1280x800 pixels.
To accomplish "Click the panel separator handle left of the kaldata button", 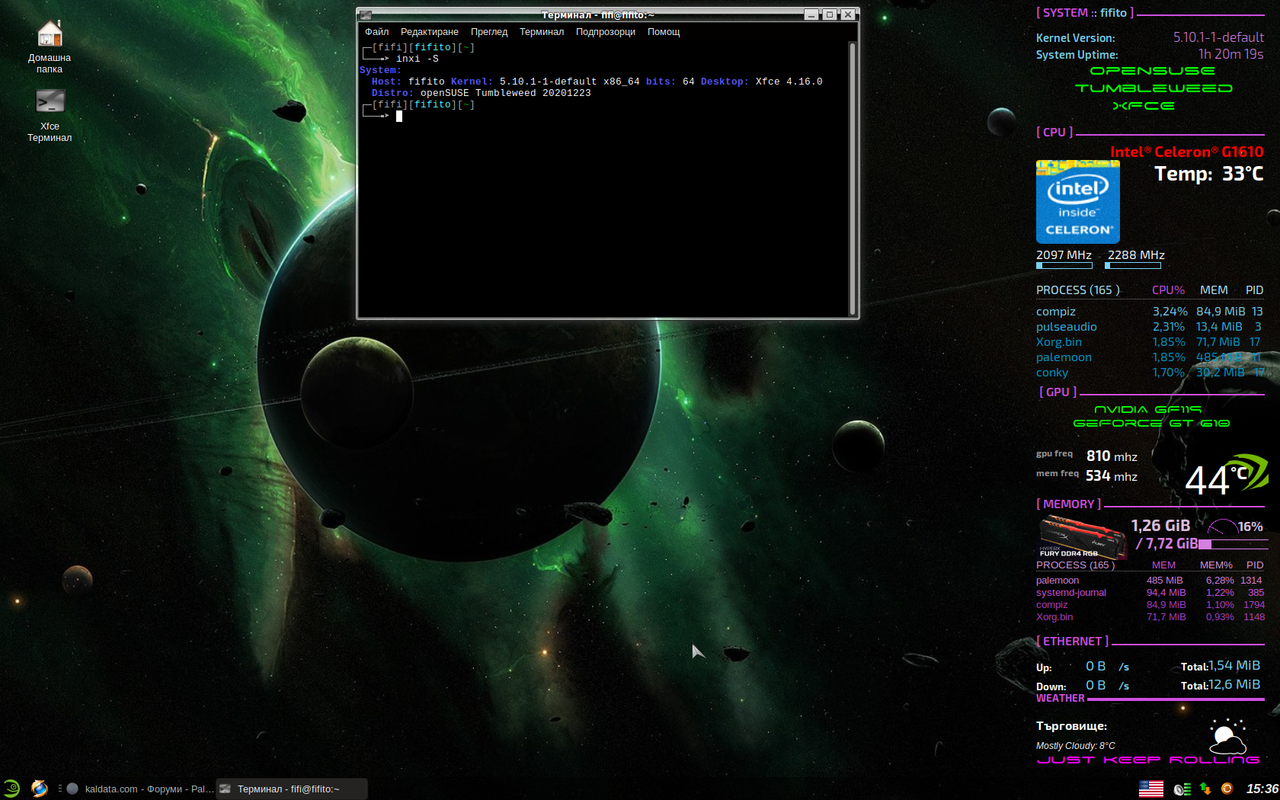I will click(x=60, y=789).
